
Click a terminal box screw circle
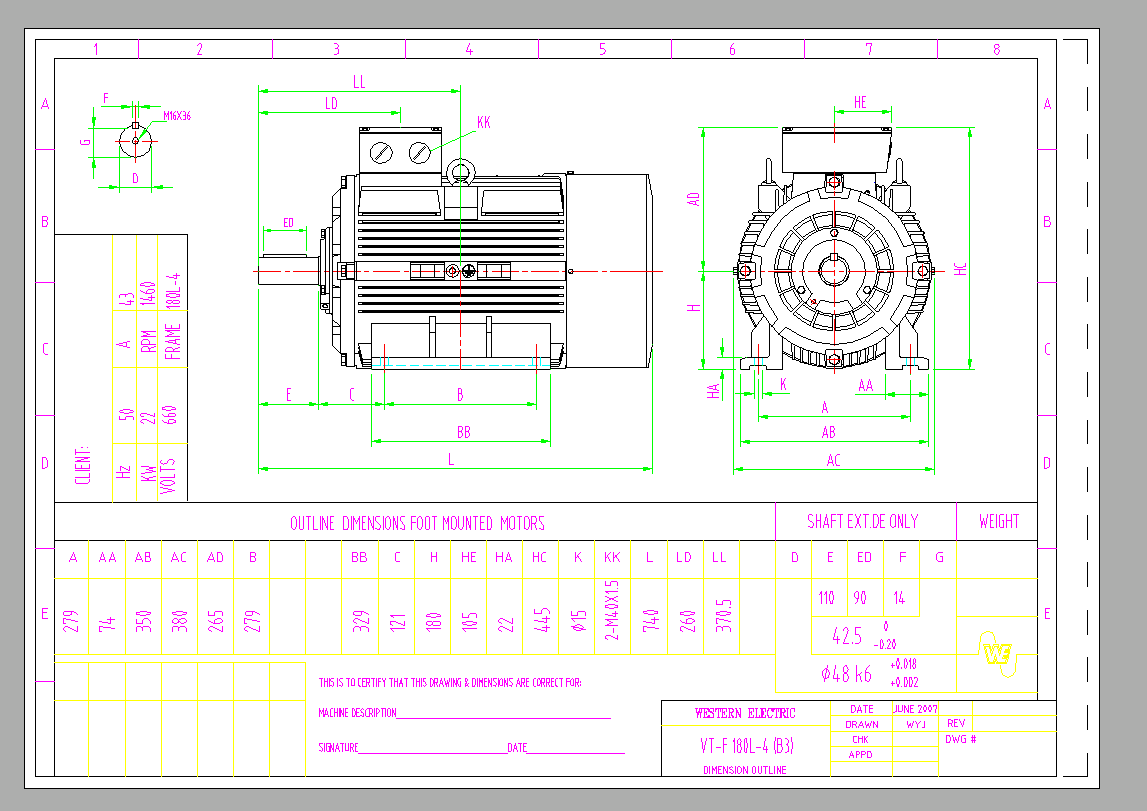click(383, 151)
